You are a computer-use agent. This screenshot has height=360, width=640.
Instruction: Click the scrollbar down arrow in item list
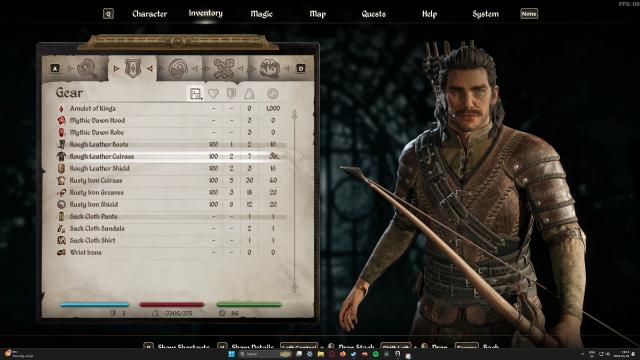point(294,288)
